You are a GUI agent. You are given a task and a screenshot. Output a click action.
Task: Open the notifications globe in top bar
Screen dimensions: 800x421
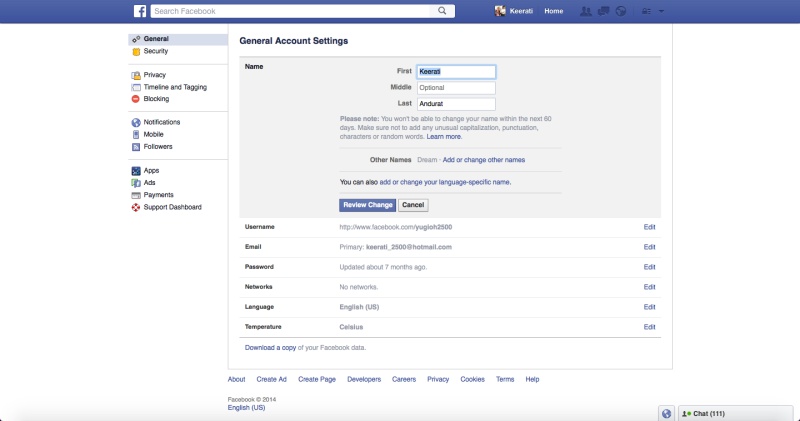(x=621, y=11)
